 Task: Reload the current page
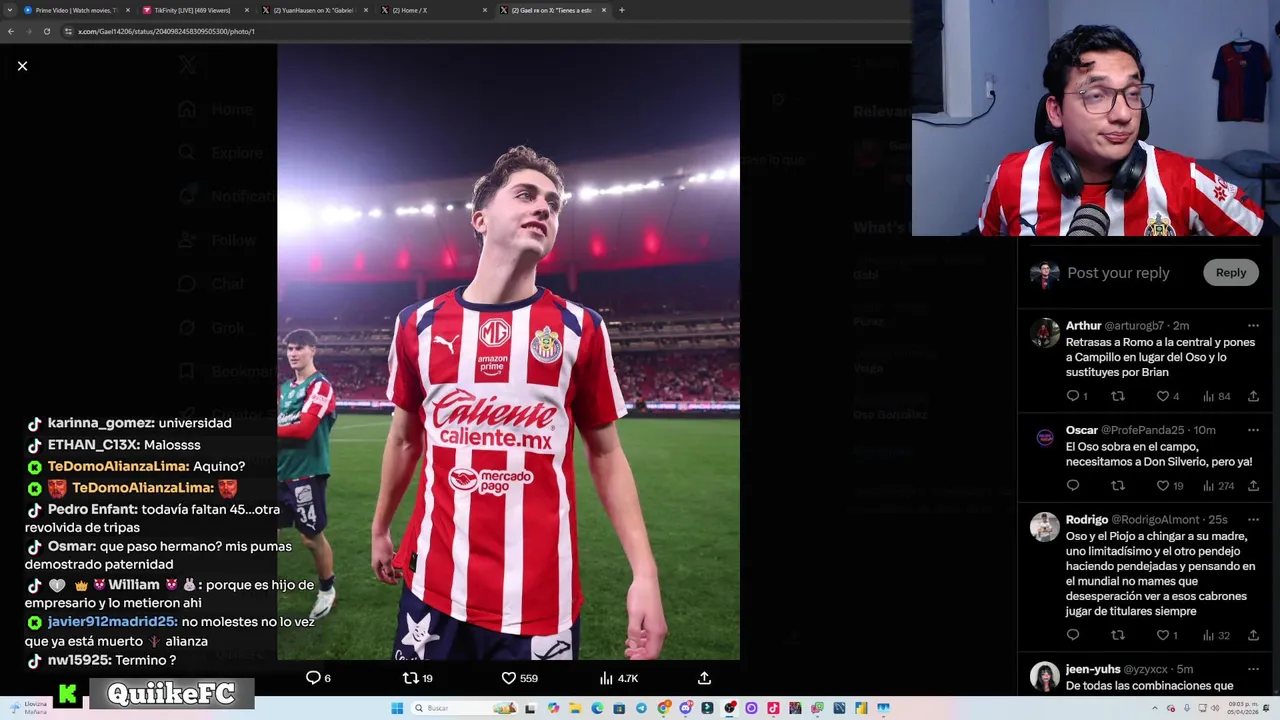(x=46, y=31)
